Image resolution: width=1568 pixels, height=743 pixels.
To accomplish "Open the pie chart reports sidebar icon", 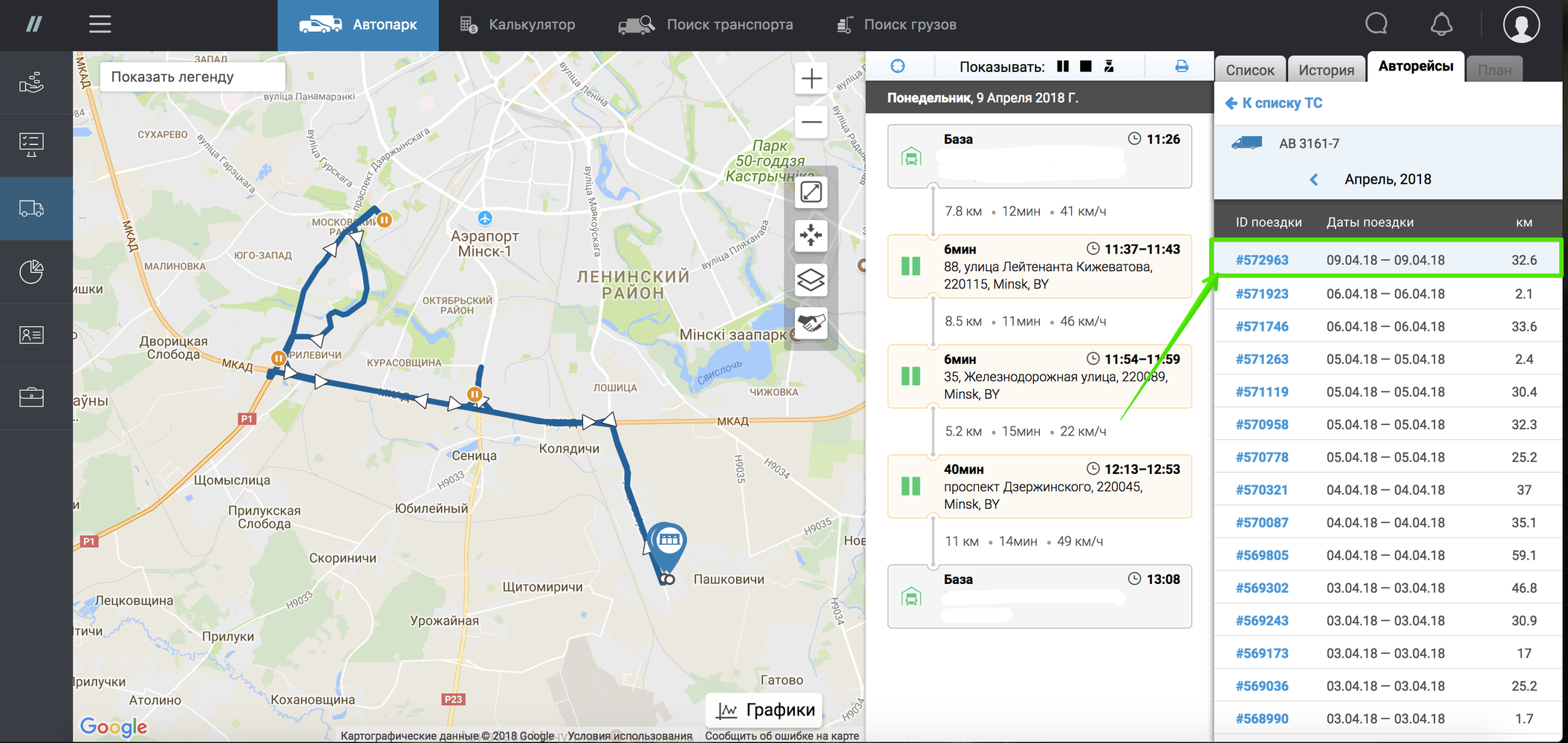I will pyautogui.click(x=31, y=272).
